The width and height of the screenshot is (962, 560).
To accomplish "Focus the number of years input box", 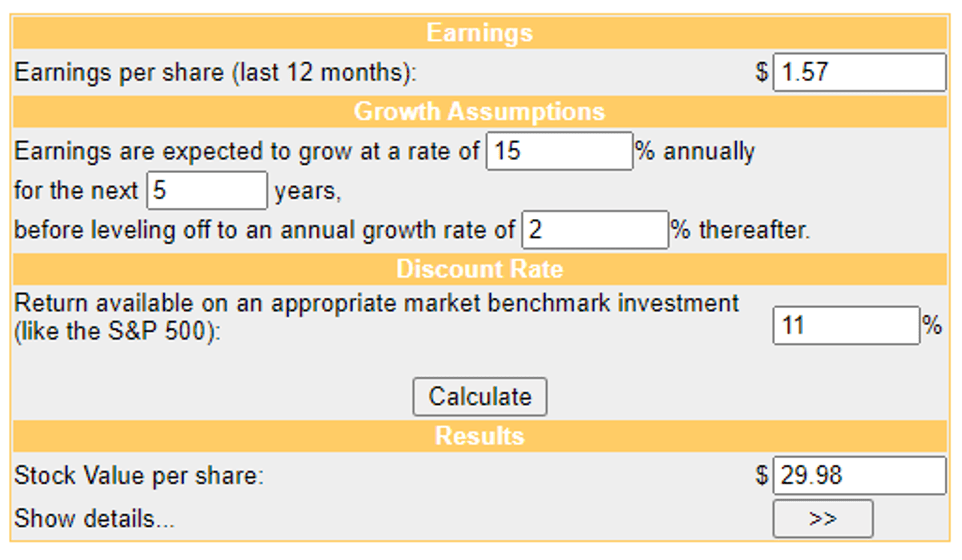I will pos(207,190).
